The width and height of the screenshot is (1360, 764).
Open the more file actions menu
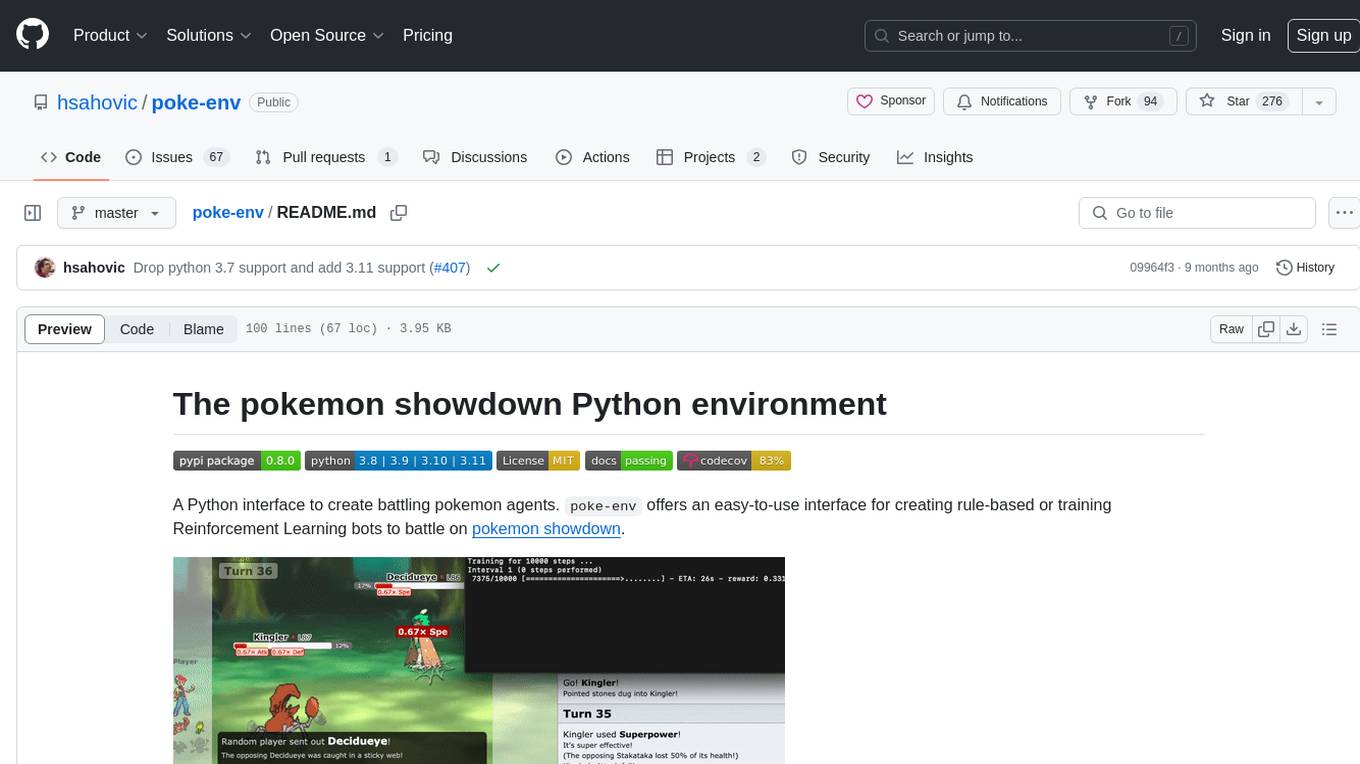[x=1343, y=213]
